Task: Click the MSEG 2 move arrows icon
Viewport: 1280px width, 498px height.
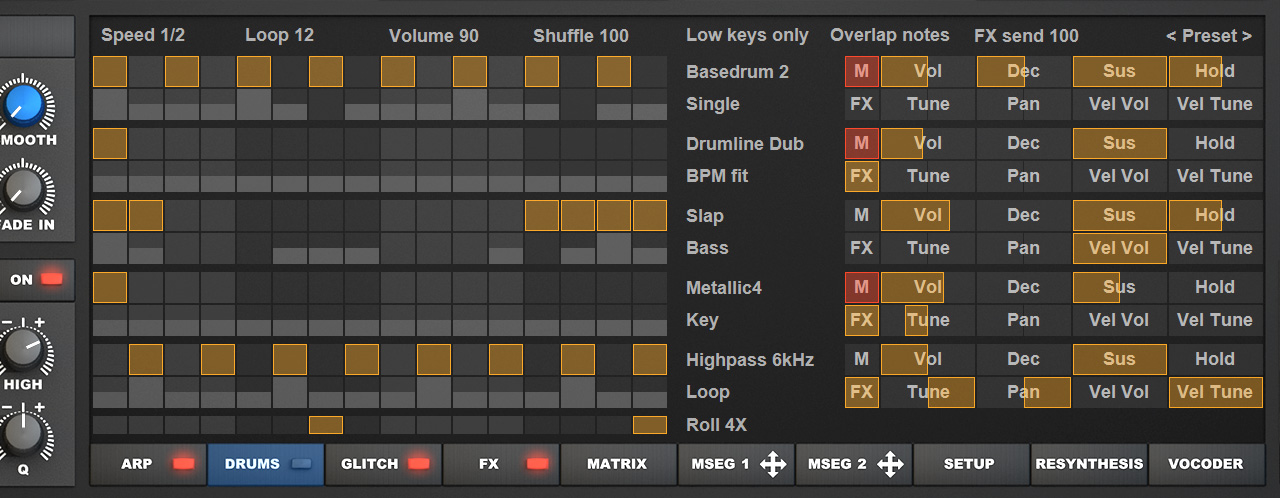Action: pos(890,464)
